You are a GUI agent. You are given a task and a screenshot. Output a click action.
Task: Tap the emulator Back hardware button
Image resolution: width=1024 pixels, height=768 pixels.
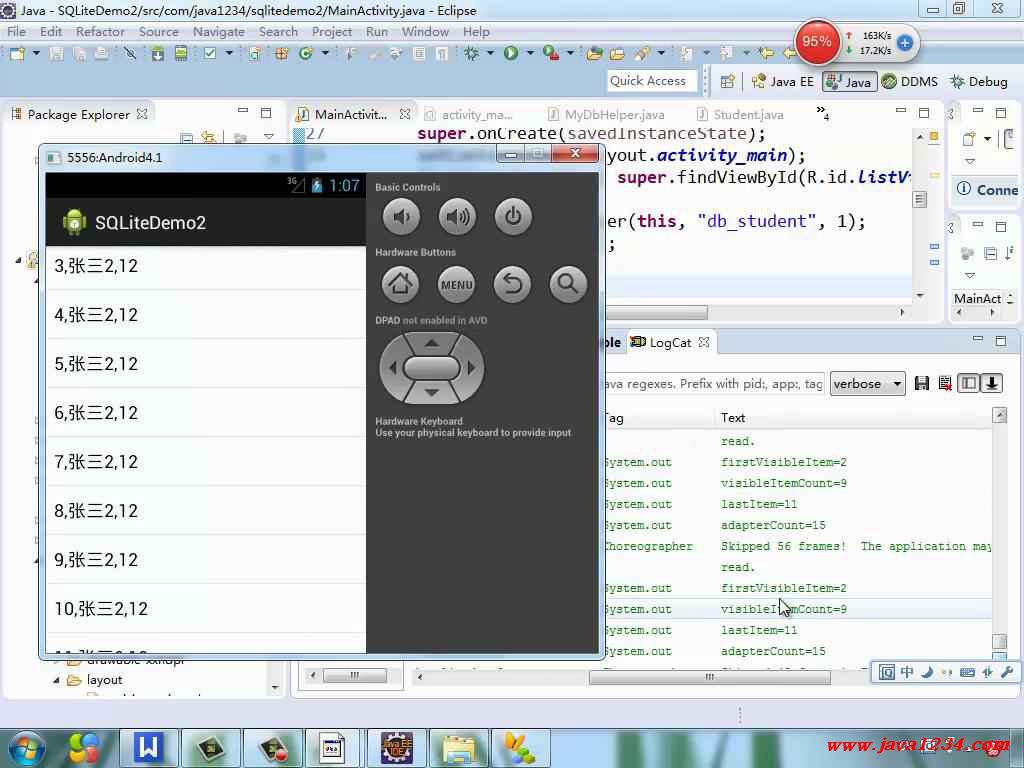[x=513, y=284]
